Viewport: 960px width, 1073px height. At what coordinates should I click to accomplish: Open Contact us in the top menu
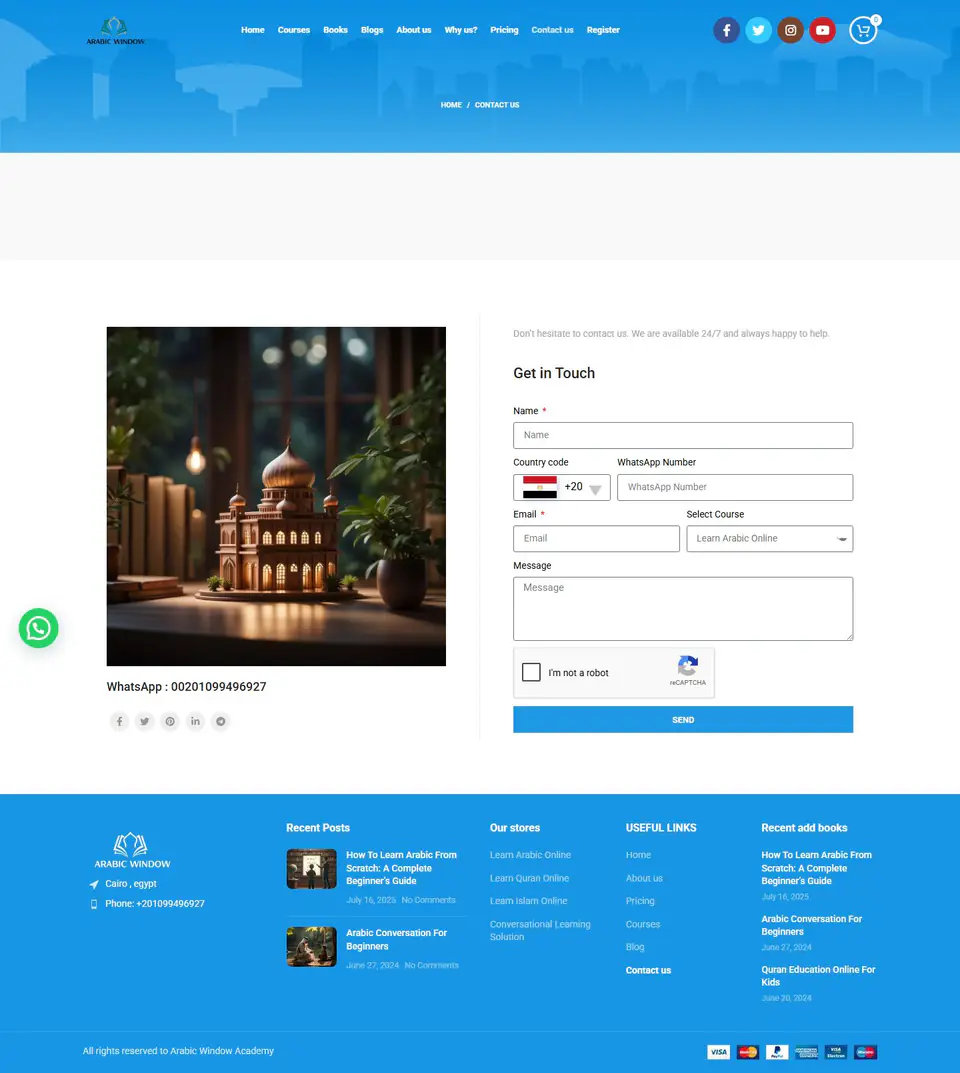(x=552, y=30)
